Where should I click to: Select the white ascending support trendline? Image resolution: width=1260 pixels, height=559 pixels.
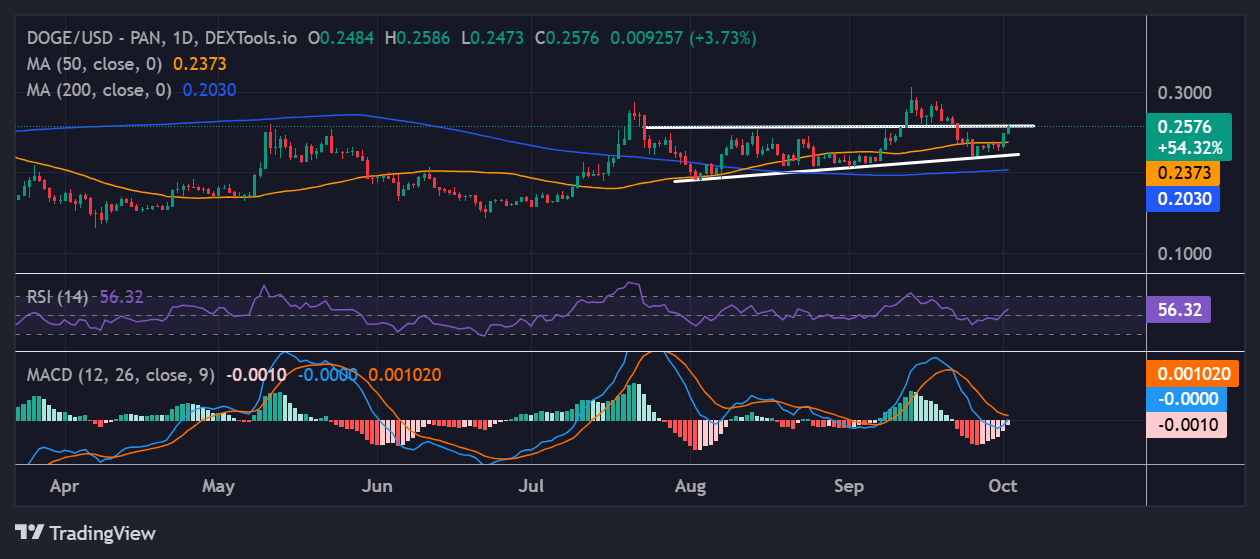point(850,168)
